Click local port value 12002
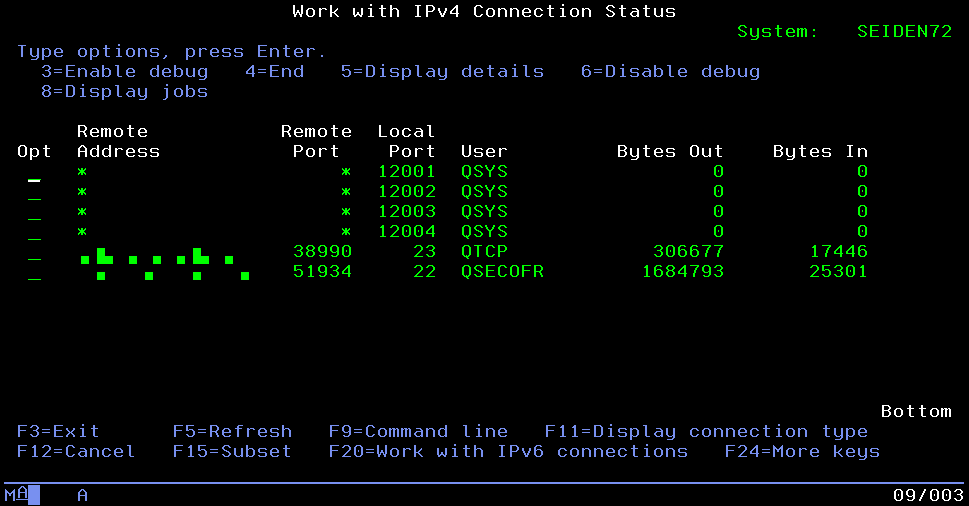 [x=407, y=192]
